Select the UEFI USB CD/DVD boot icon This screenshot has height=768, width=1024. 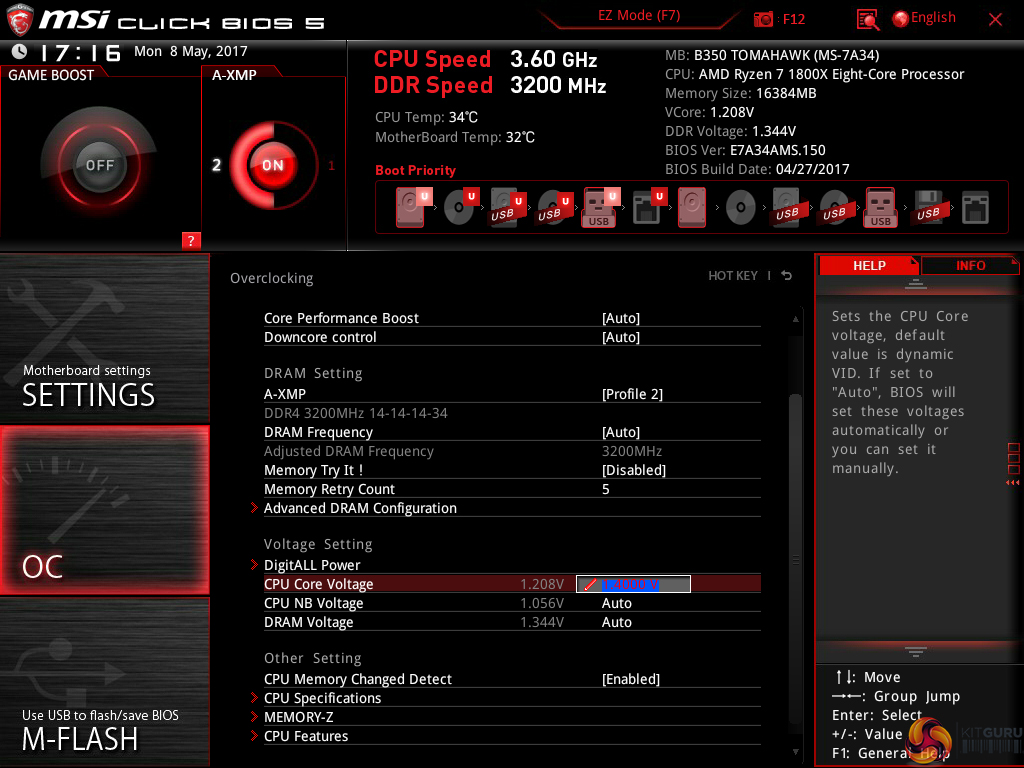[554, 207]
